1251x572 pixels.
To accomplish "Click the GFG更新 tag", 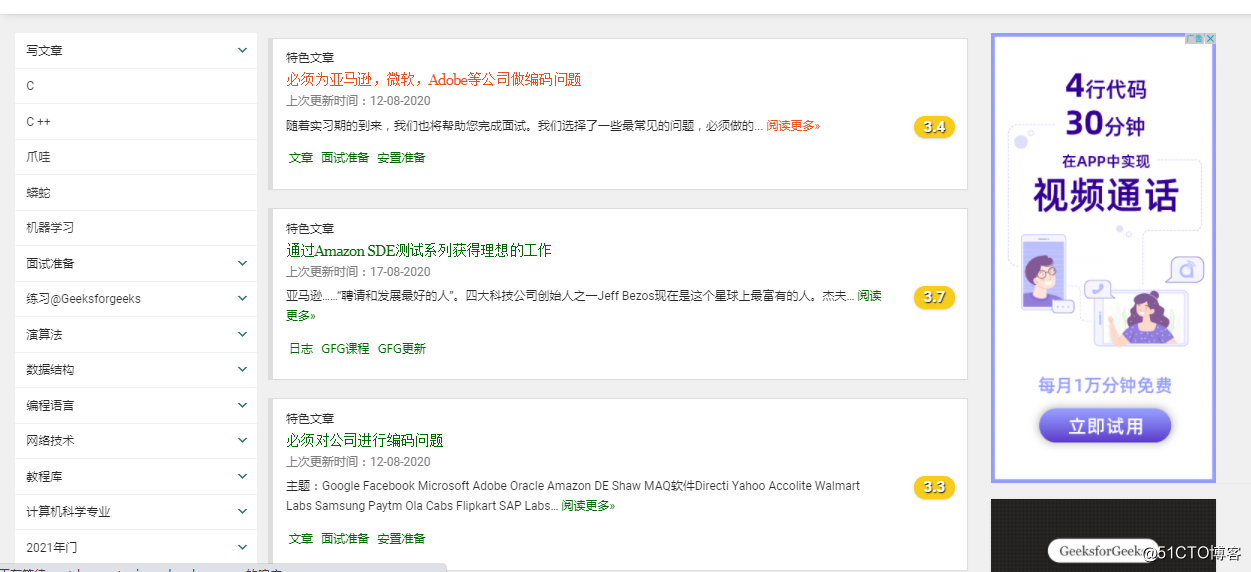I will tap(401, 349).
